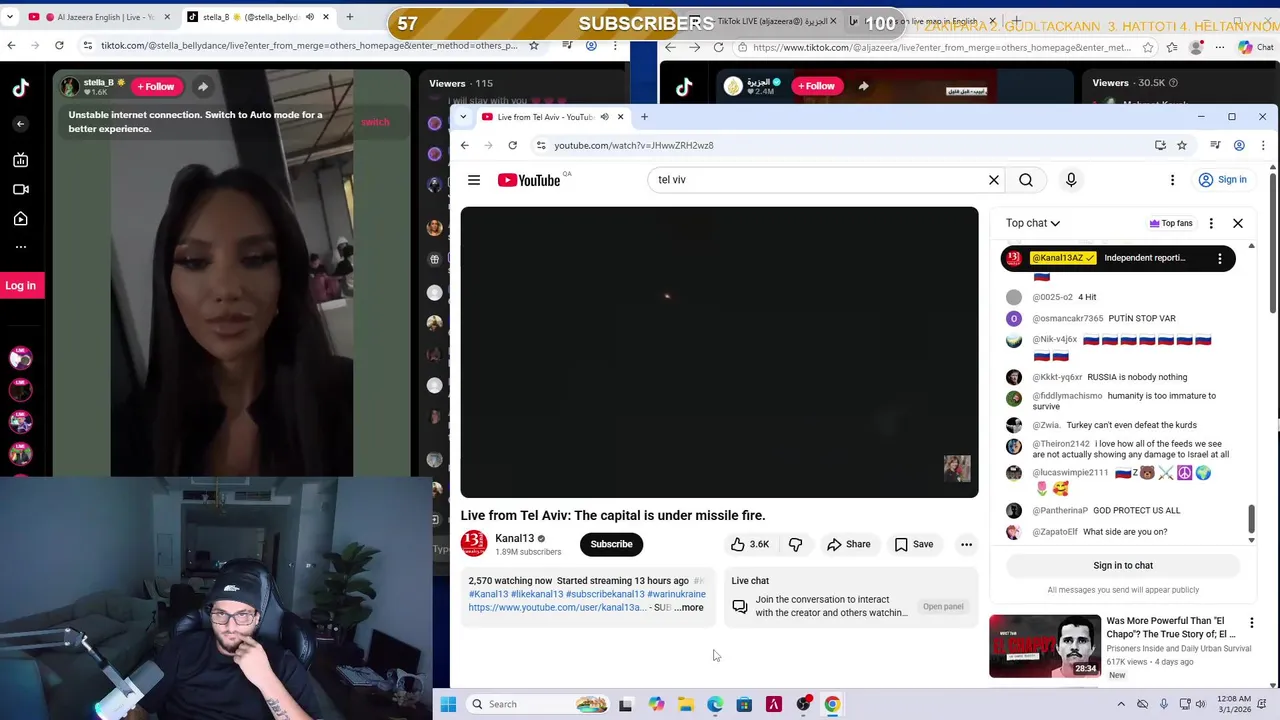Share the Kanal13 live video
The height and width of the screenshot is (720, 1280).
[x=849, y=544]
